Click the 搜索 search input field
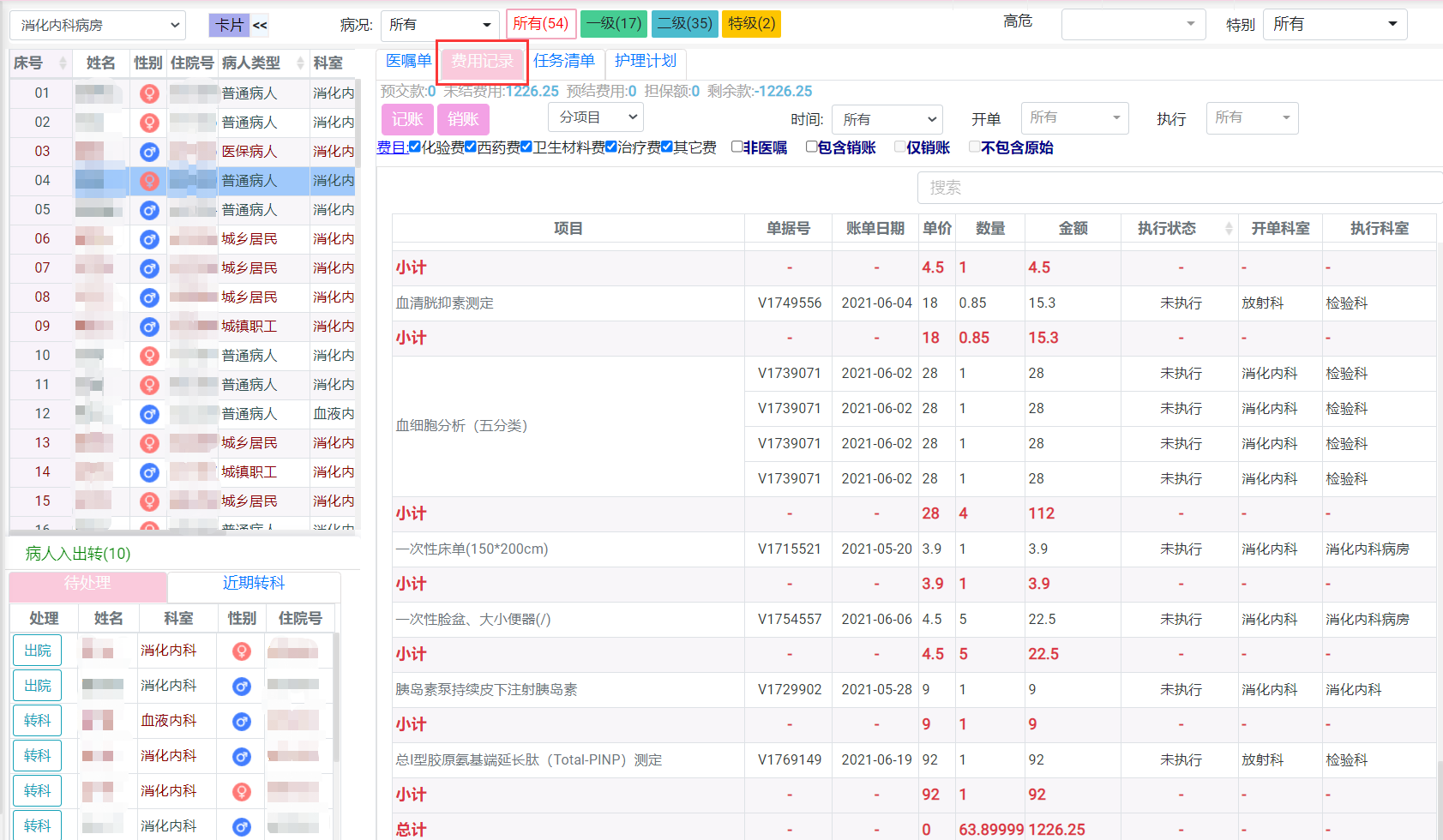The width and height of the screenshot is (1443, 840). (x=1175, y=188)
